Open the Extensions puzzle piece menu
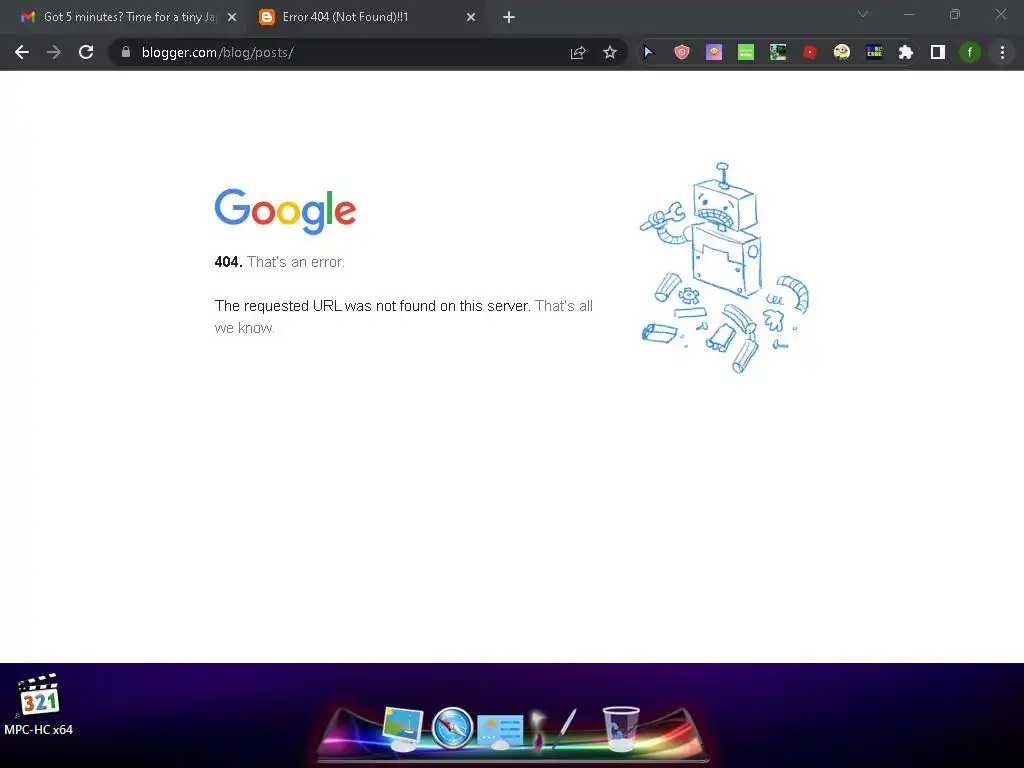 point(906,52)
